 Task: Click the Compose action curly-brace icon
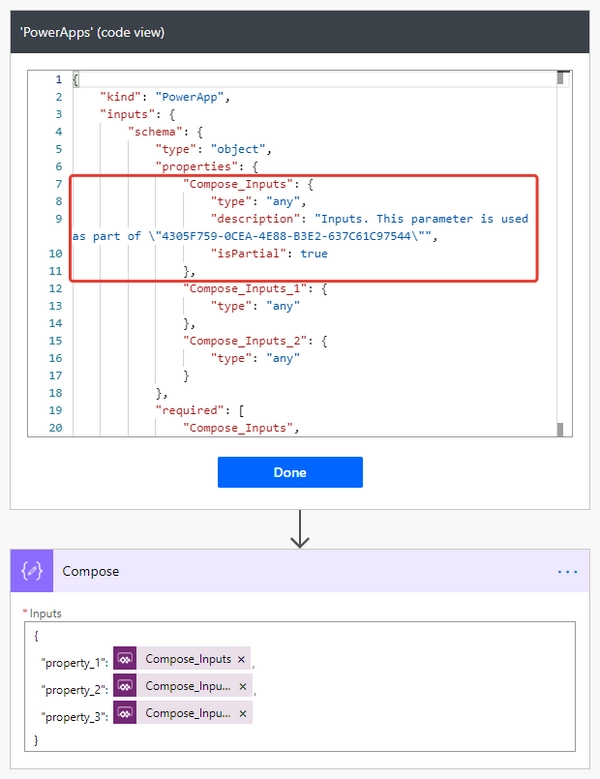[x=32, y=571]
